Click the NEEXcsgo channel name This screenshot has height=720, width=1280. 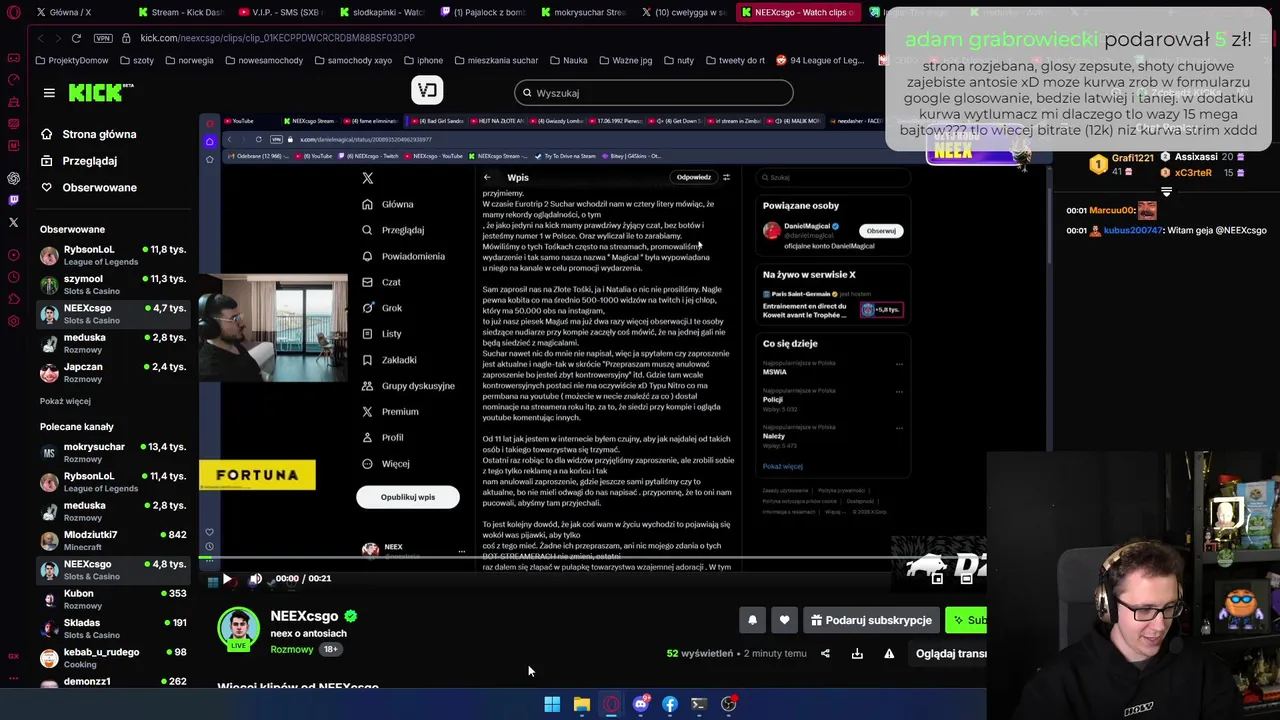[304, 616]
